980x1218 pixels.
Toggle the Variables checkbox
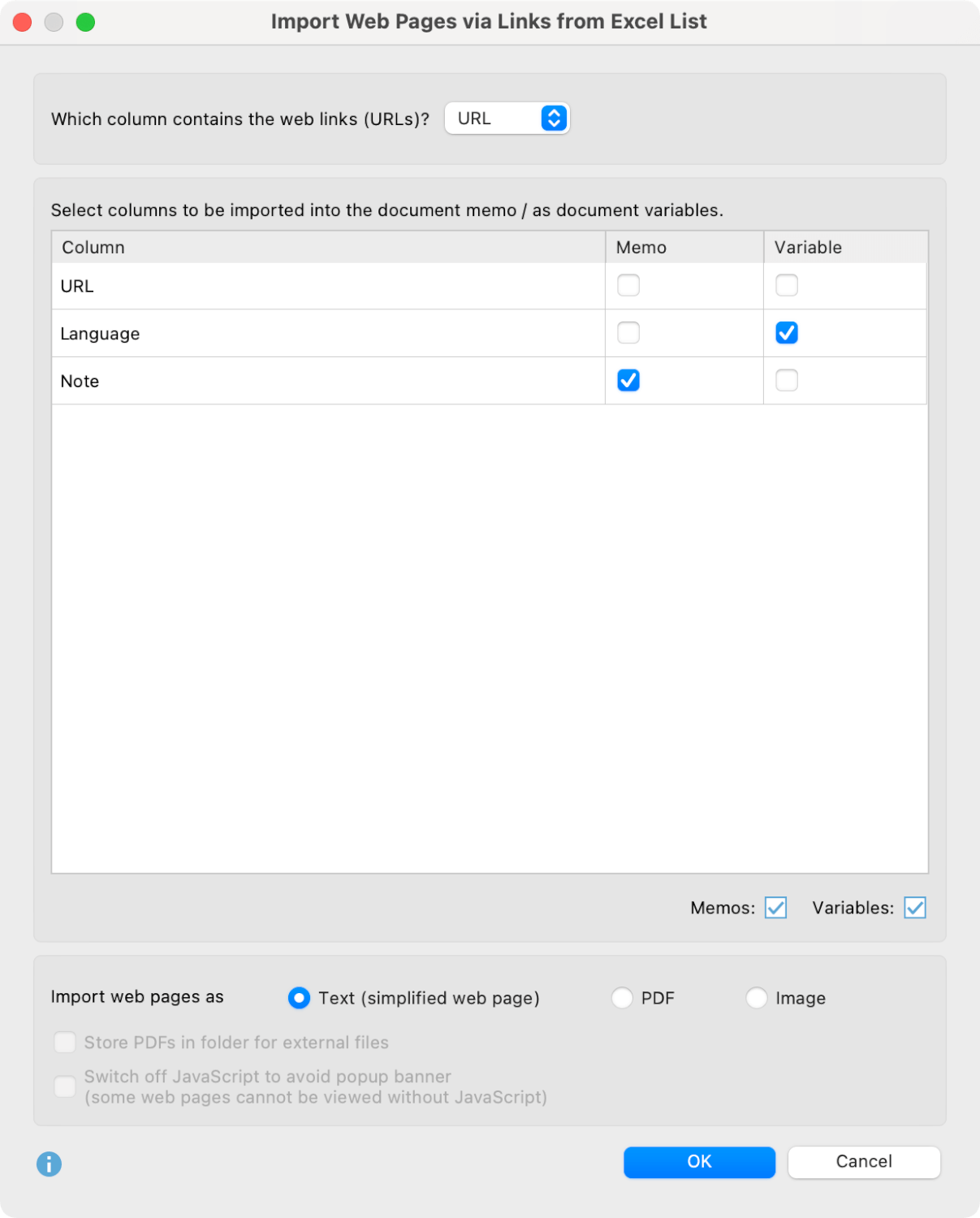[915, 908]
